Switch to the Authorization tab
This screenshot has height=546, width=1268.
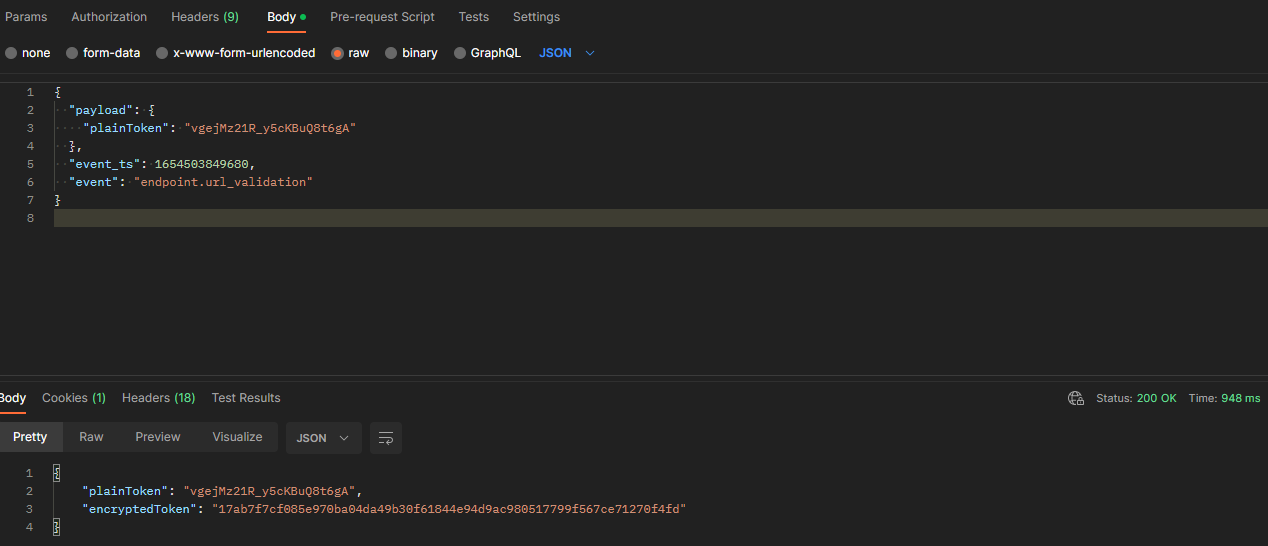pyautogui.click(x=109, y=17)
